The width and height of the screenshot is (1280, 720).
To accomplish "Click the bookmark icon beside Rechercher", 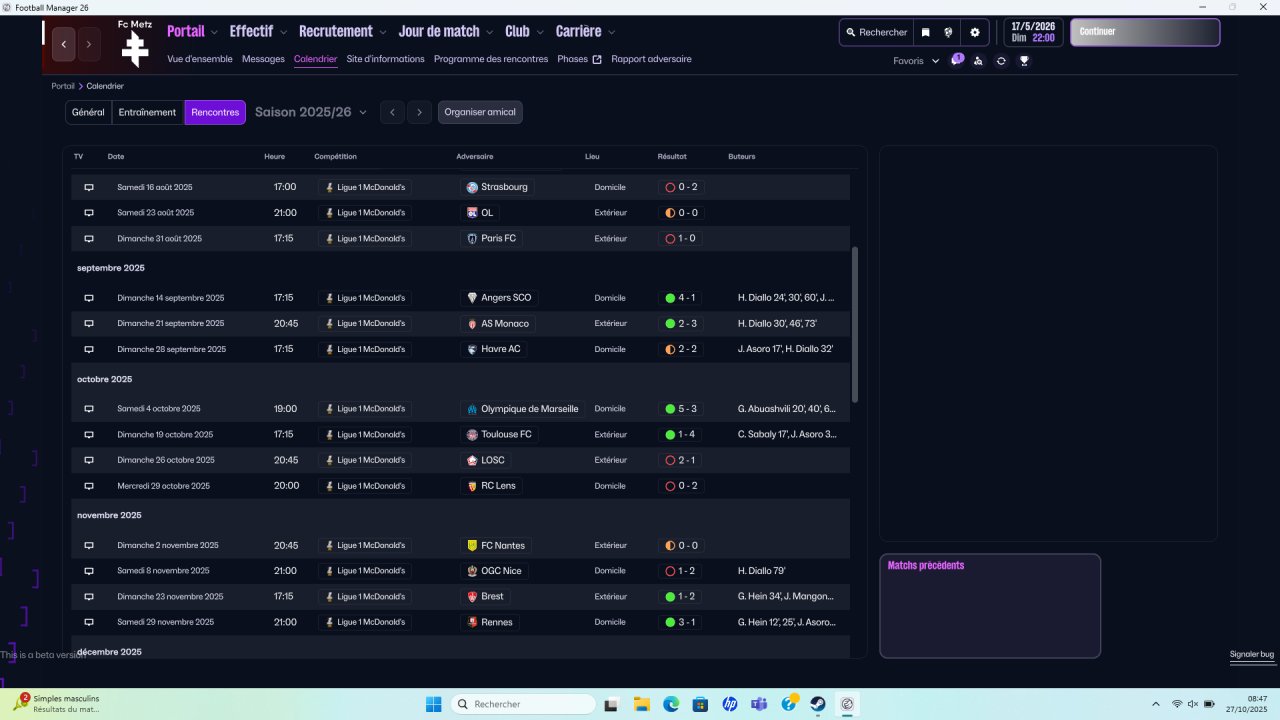I will coord(926,32).
